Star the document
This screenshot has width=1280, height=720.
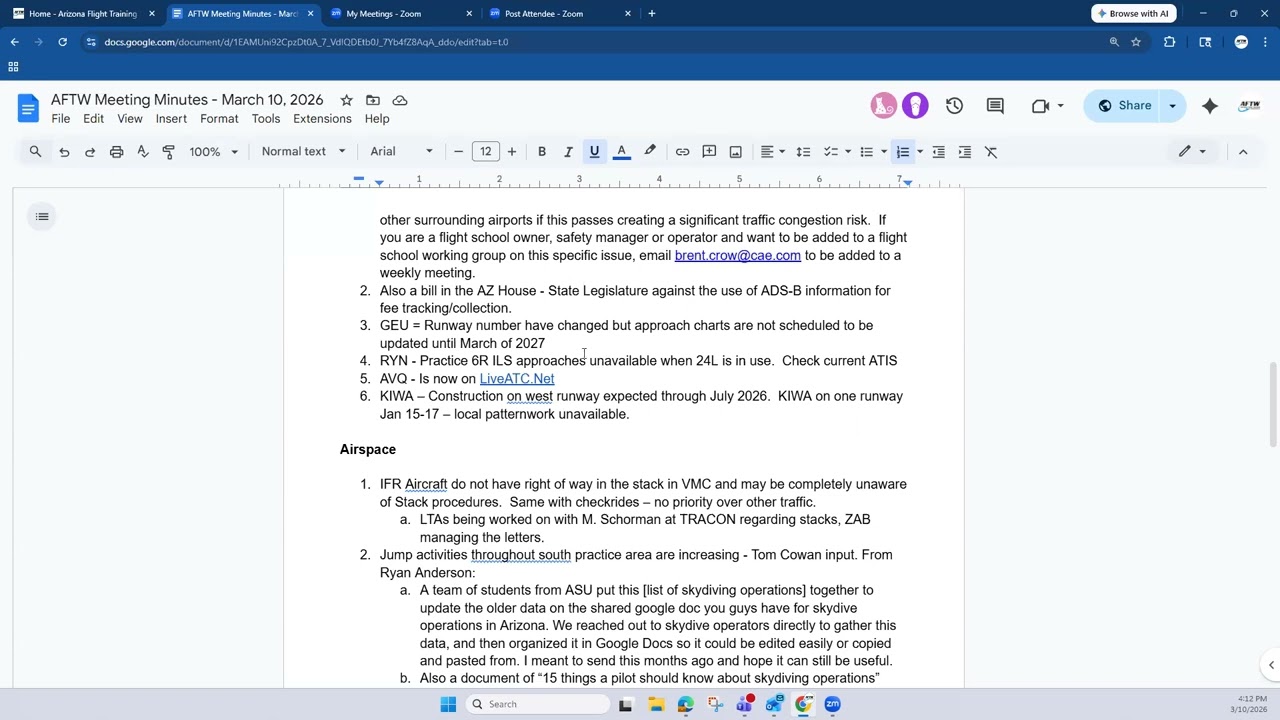346,100
